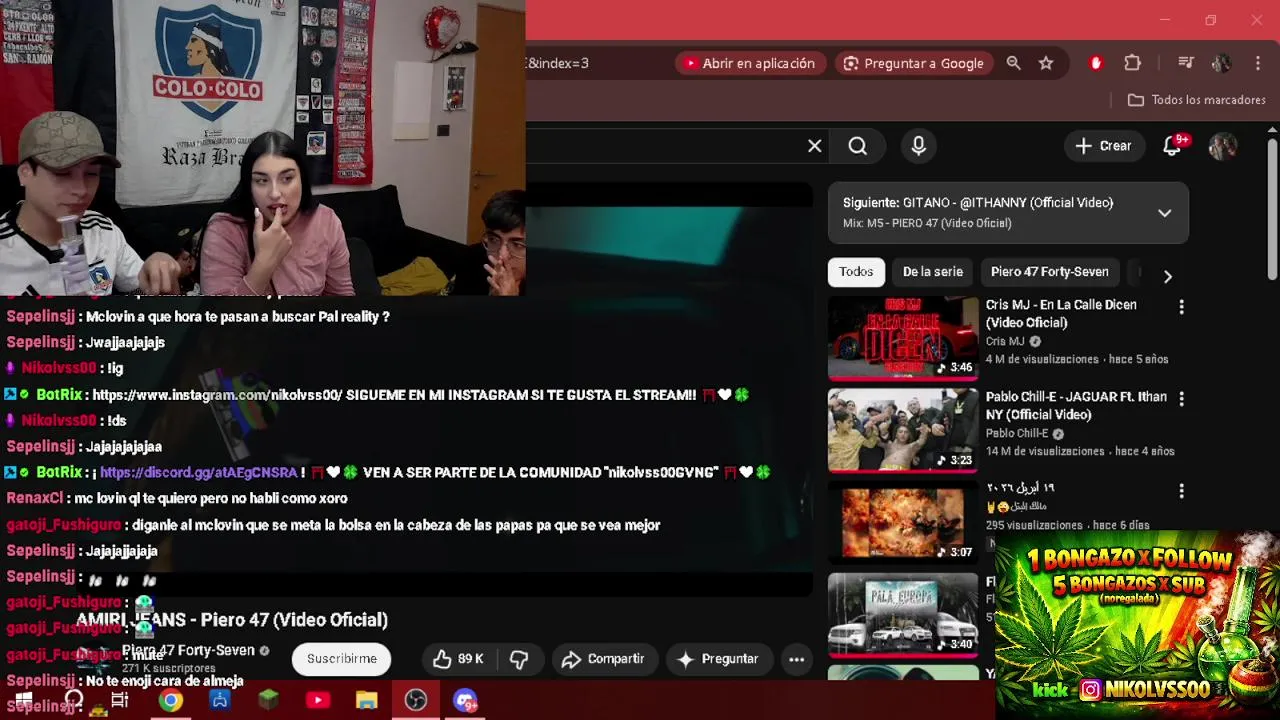Open the Chrome profile avatar
1280x720 pixels.
point(1221,63)
